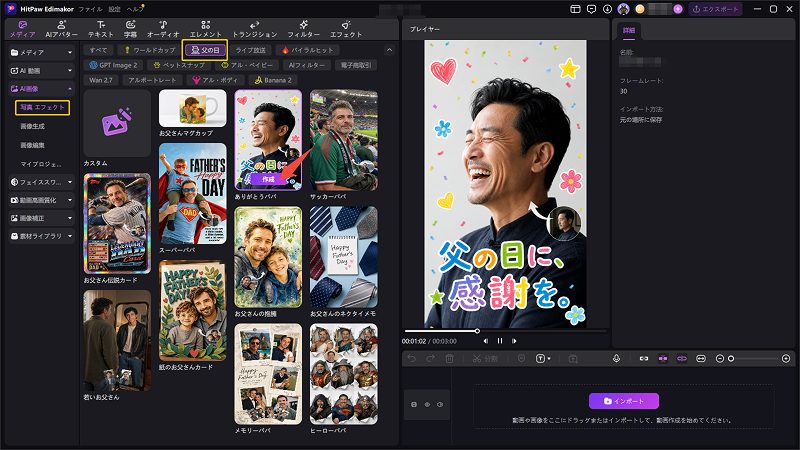The height and width of the screenshot is (450, 800).
Task: Click the marker shield icon in timeline toolbar
Action: pos(521,359)
